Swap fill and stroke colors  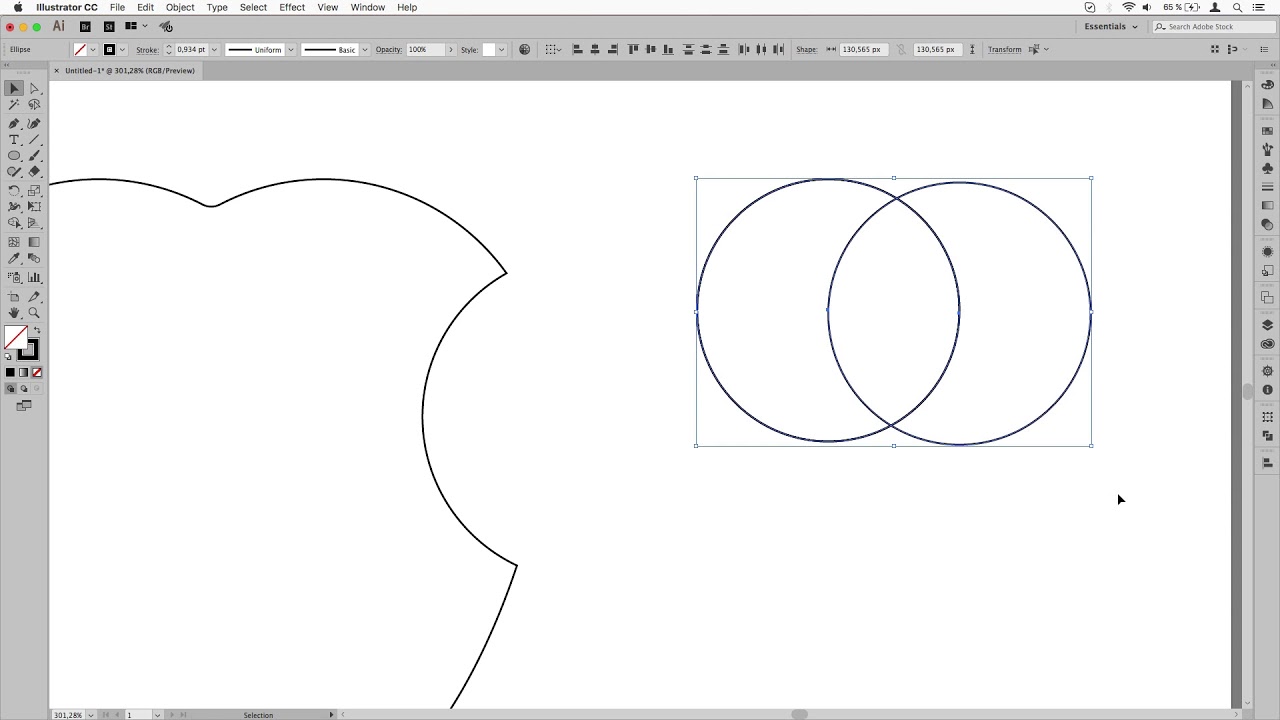point(37,330)
